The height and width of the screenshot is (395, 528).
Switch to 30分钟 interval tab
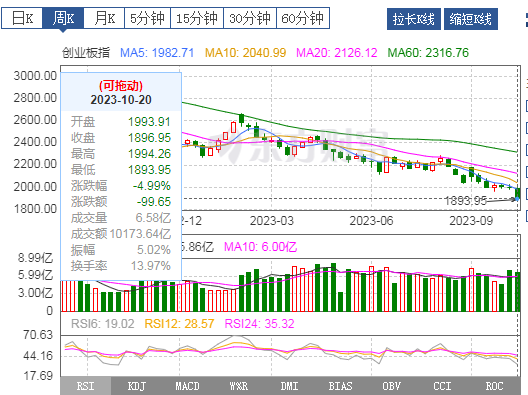click(250, 18)
